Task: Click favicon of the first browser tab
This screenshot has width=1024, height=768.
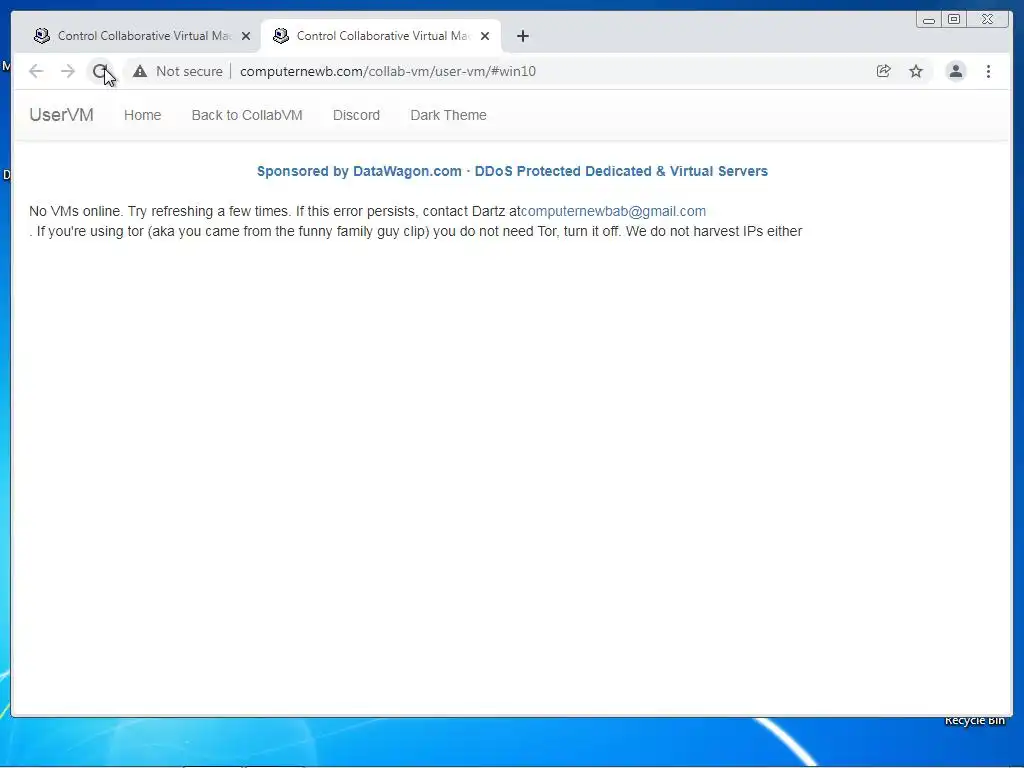Action: click(42, 36)
